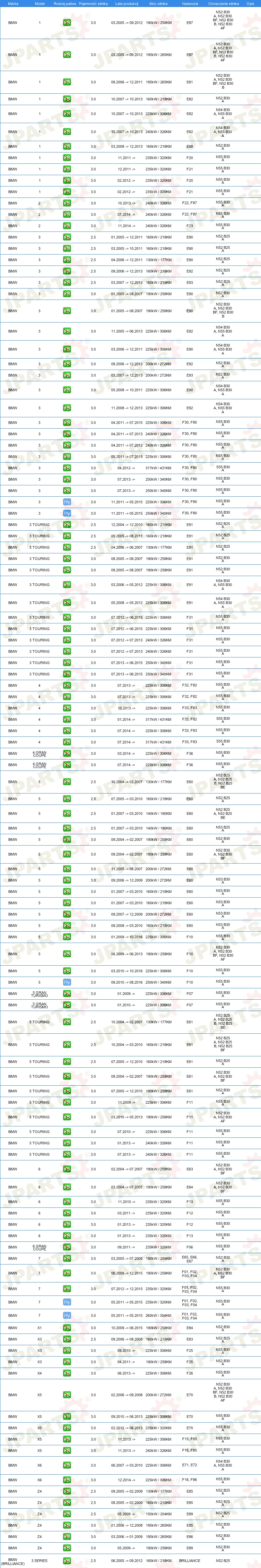Select the BRILLIANCE body type cell

coord(190,1561)
